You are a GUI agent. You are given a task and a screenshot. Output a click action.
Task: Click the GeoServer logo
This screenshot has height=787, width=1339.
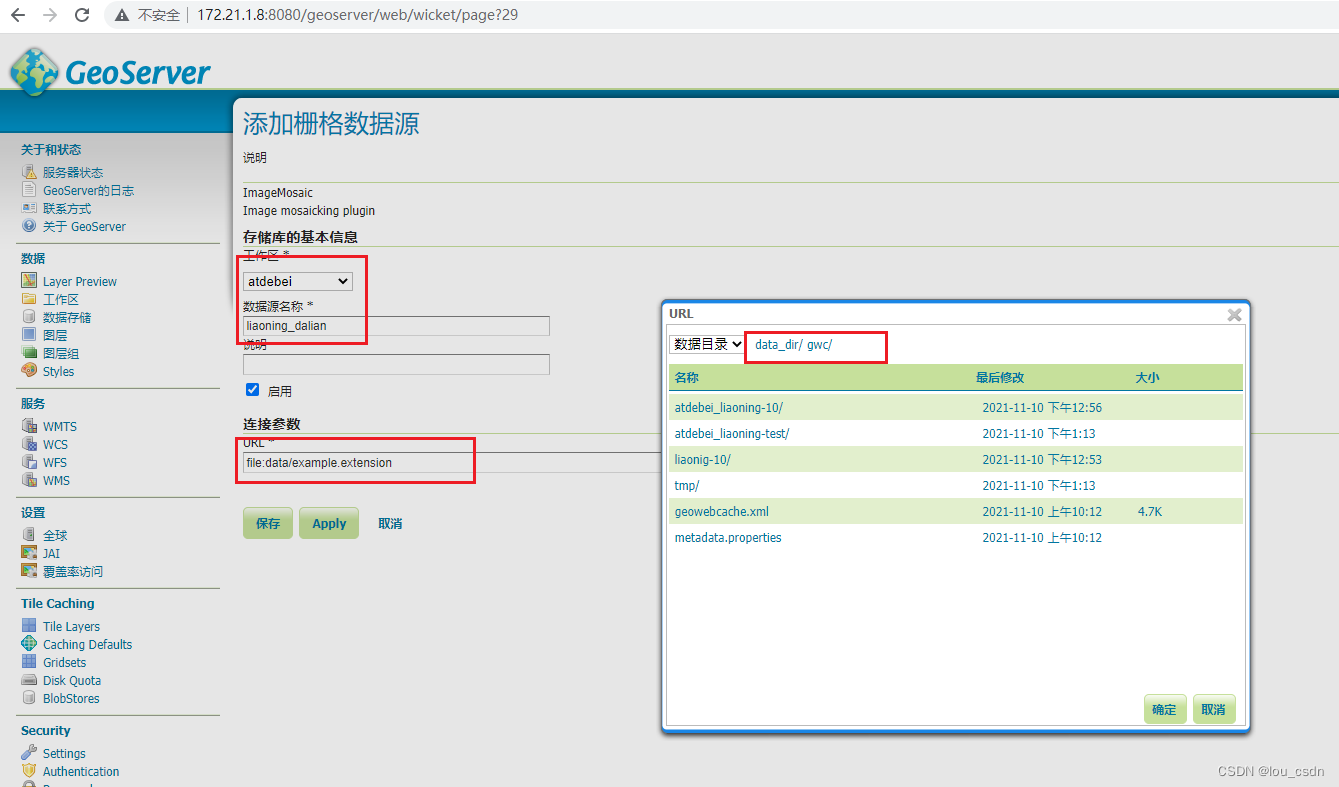(x=110, y=71)
